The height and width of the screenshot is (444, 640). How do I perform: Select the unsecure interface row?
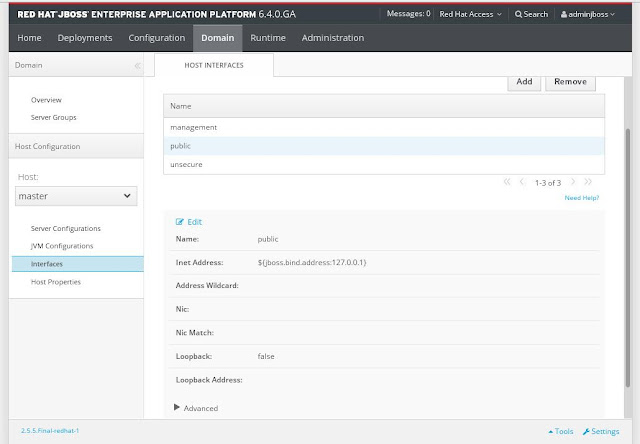pyautogui.click(x=384, y=164)
